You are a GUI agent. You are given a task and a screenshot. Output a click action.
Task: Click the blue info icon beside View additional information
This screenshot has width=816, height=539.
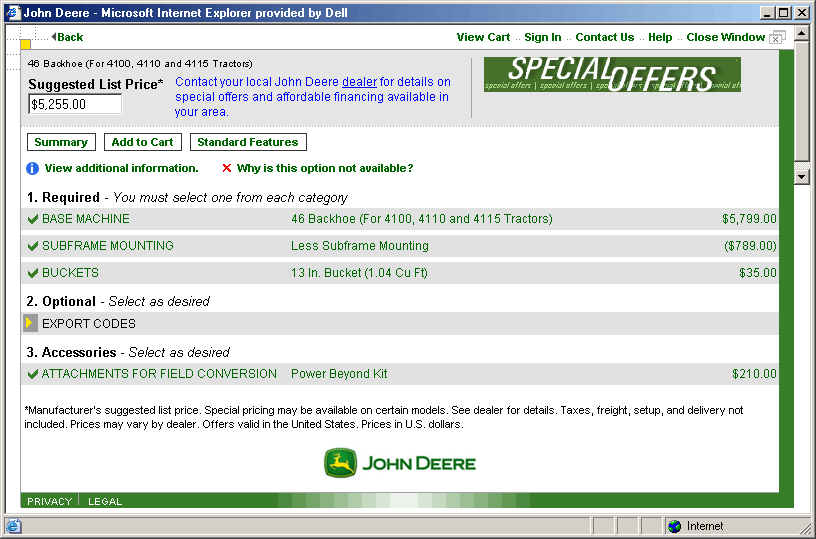click(32, 169)
